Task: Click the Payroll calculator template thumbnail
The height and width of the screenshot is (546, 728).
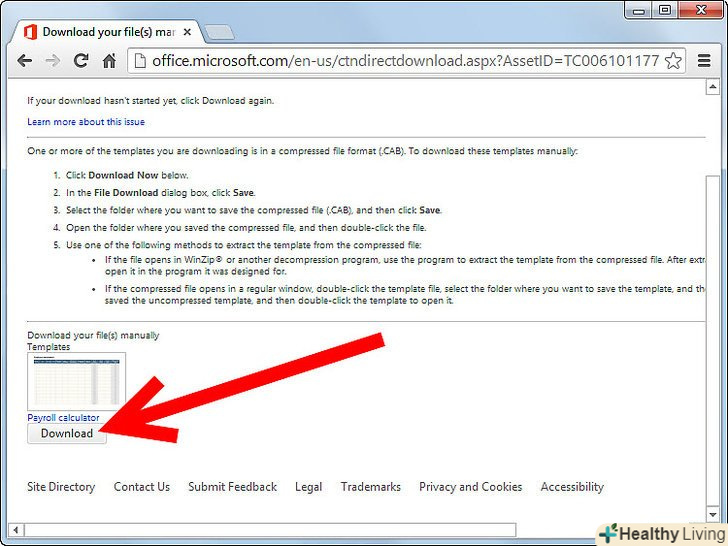Action: 77,381
